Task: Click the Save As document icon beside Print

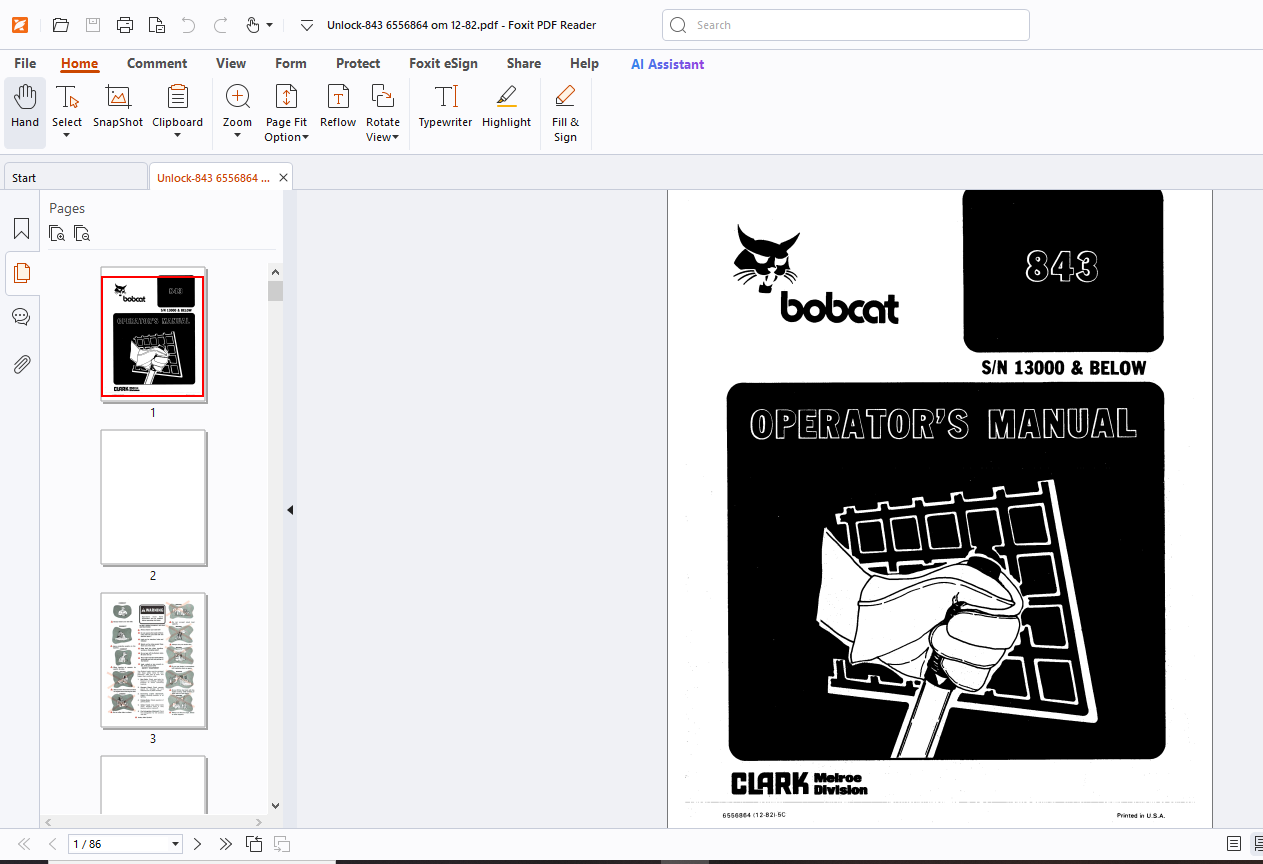Action: [x=156, y=25]
